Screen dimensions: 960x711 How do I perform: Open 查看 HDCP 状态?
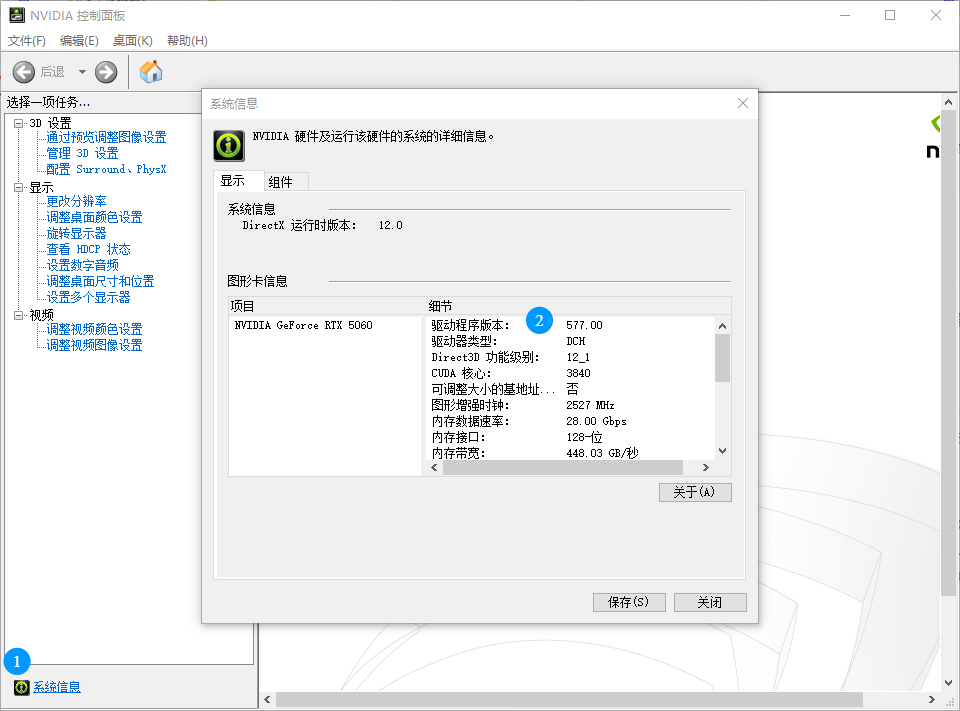(88, 249)
